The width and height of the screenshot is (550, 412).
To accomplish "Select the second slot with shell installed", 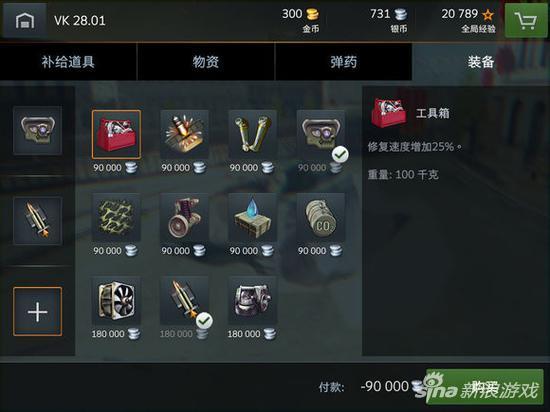I will pyautogui.click(x=38, y=221).
